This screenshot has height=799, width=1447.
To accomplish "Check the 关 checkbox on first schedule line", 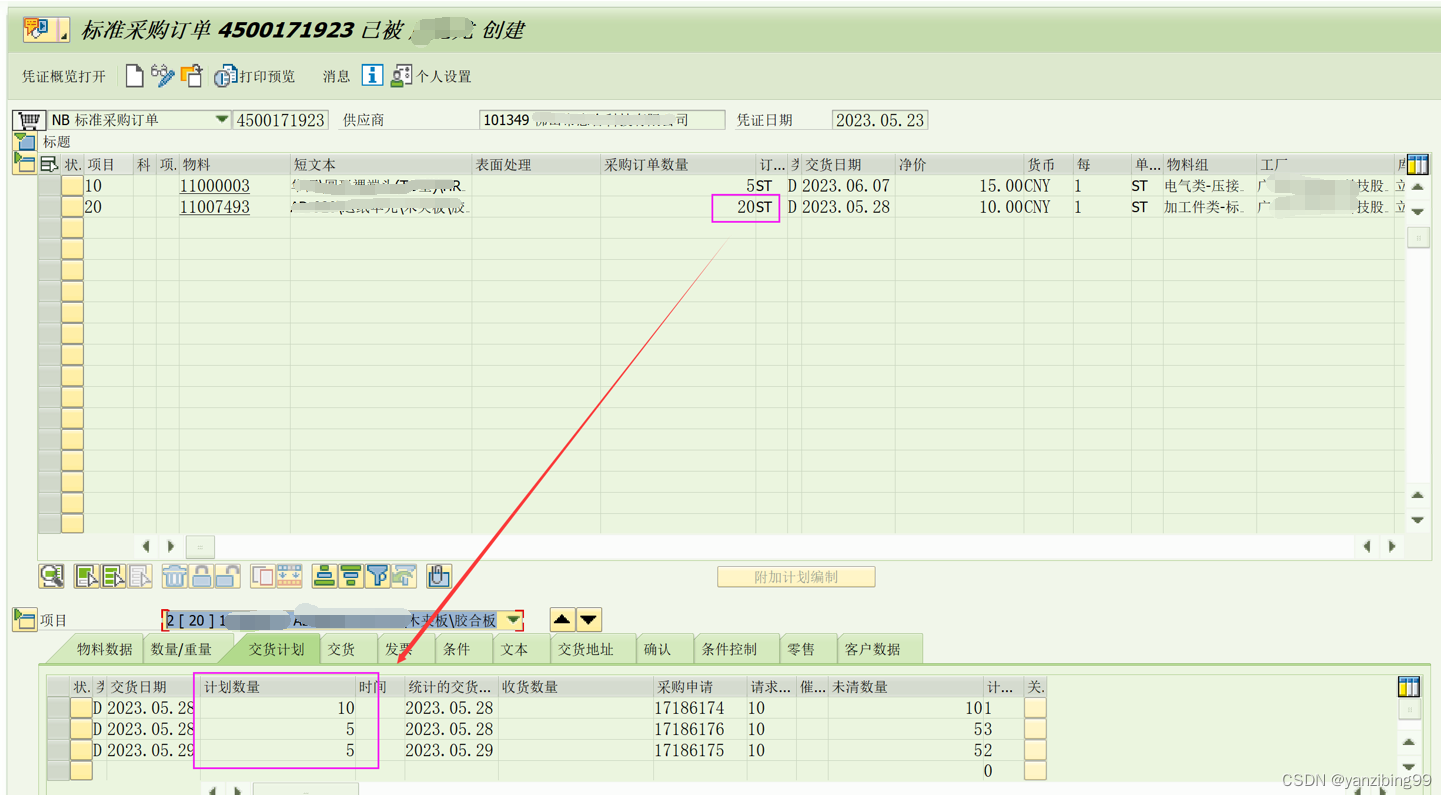I will click(x=1034, y=708).
